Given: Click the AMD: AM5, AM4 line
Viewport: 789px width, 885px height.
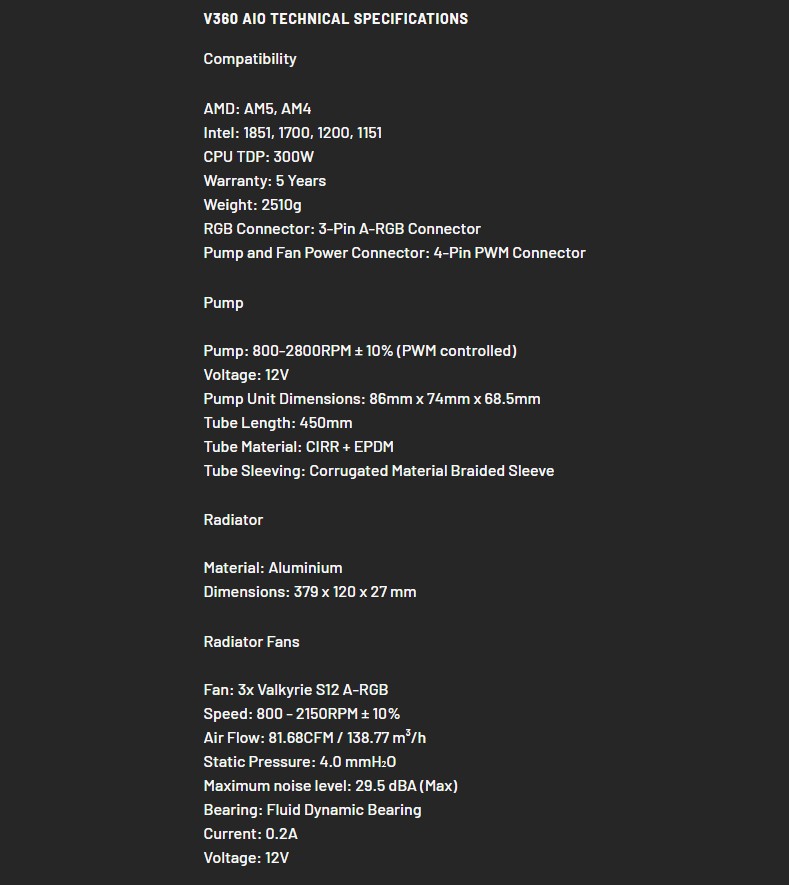Looking at the screenshot, I should coord(257,108).
